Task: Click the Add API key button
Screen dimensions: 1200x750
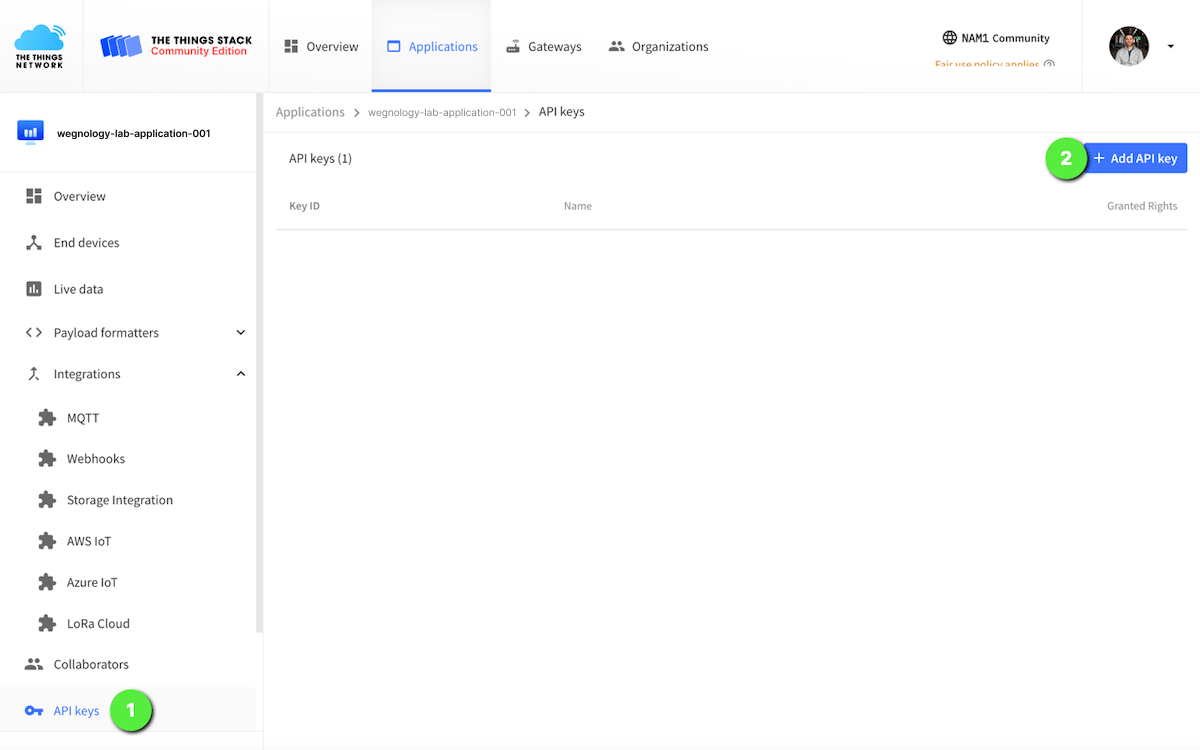Action: pyautogui.click(x=1136, y=158)
